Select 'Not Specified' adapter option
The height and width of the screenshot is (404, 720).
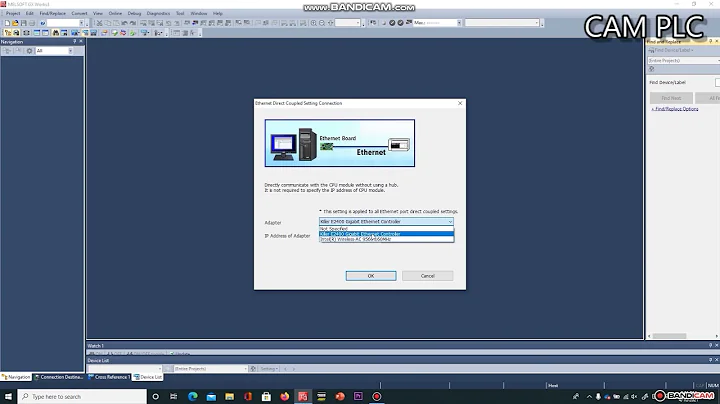point(386,229)
